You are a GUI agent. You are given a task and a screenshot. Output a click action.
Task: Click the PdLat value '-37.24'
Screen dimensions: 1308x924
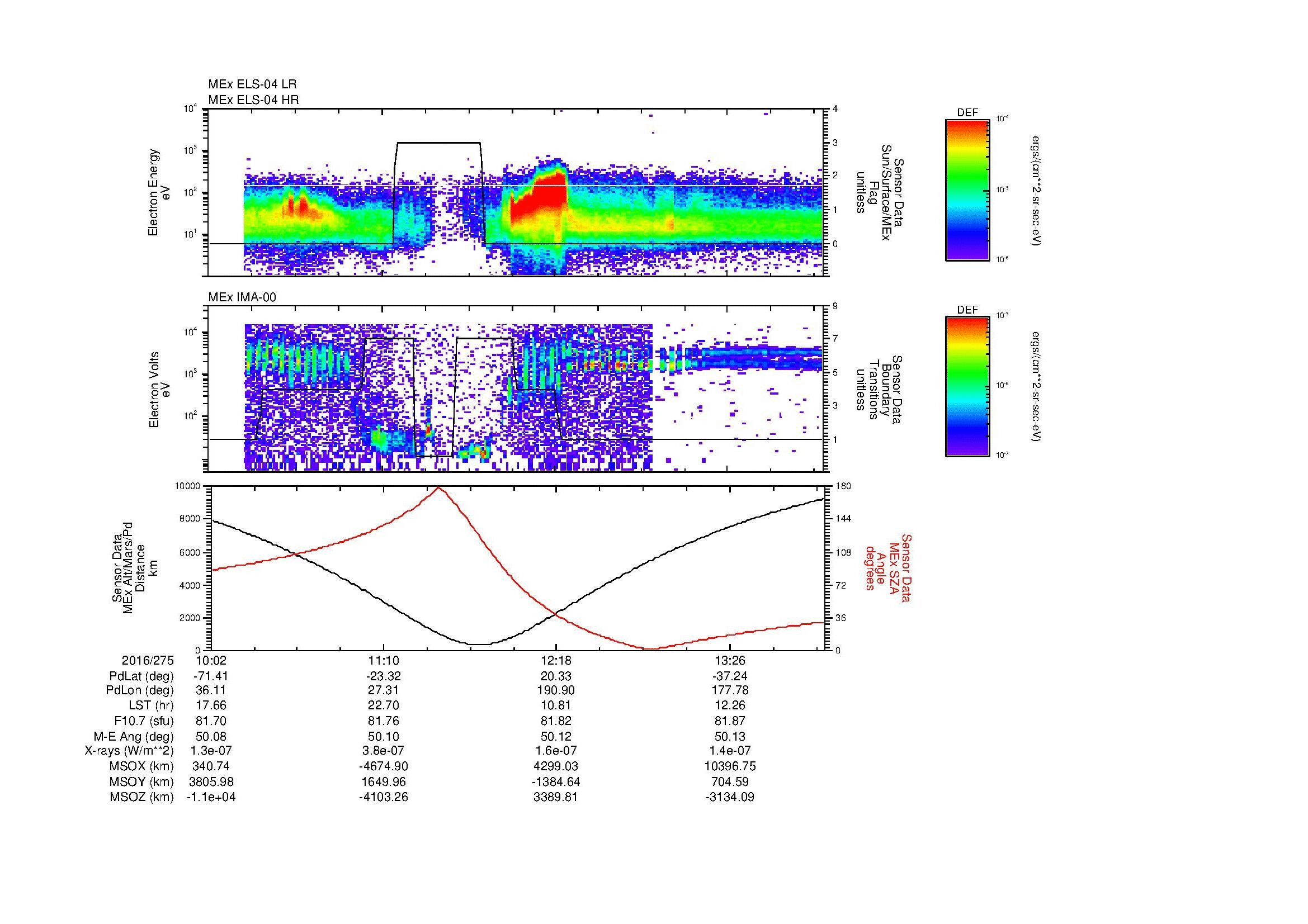[729, 676]
